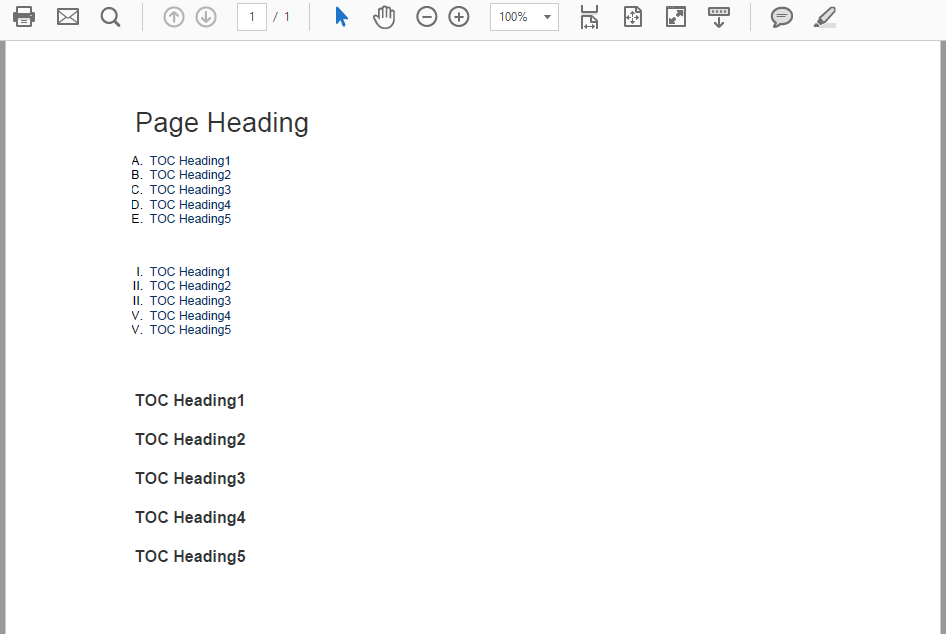
Task: Go to previous page arrow
Action: pos(174,17)
